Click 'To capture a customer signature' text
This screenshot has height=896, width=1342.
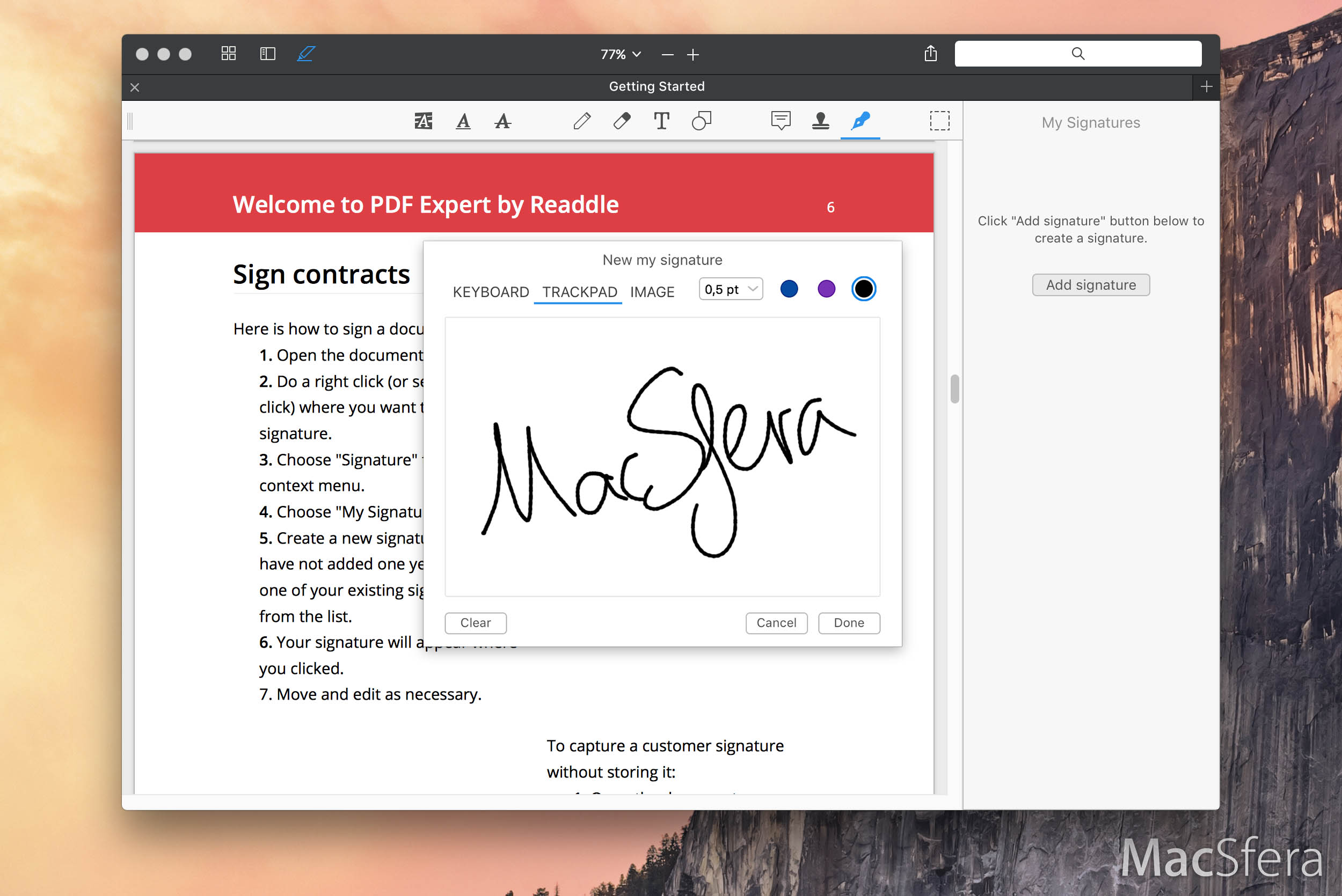click(665, 746)
